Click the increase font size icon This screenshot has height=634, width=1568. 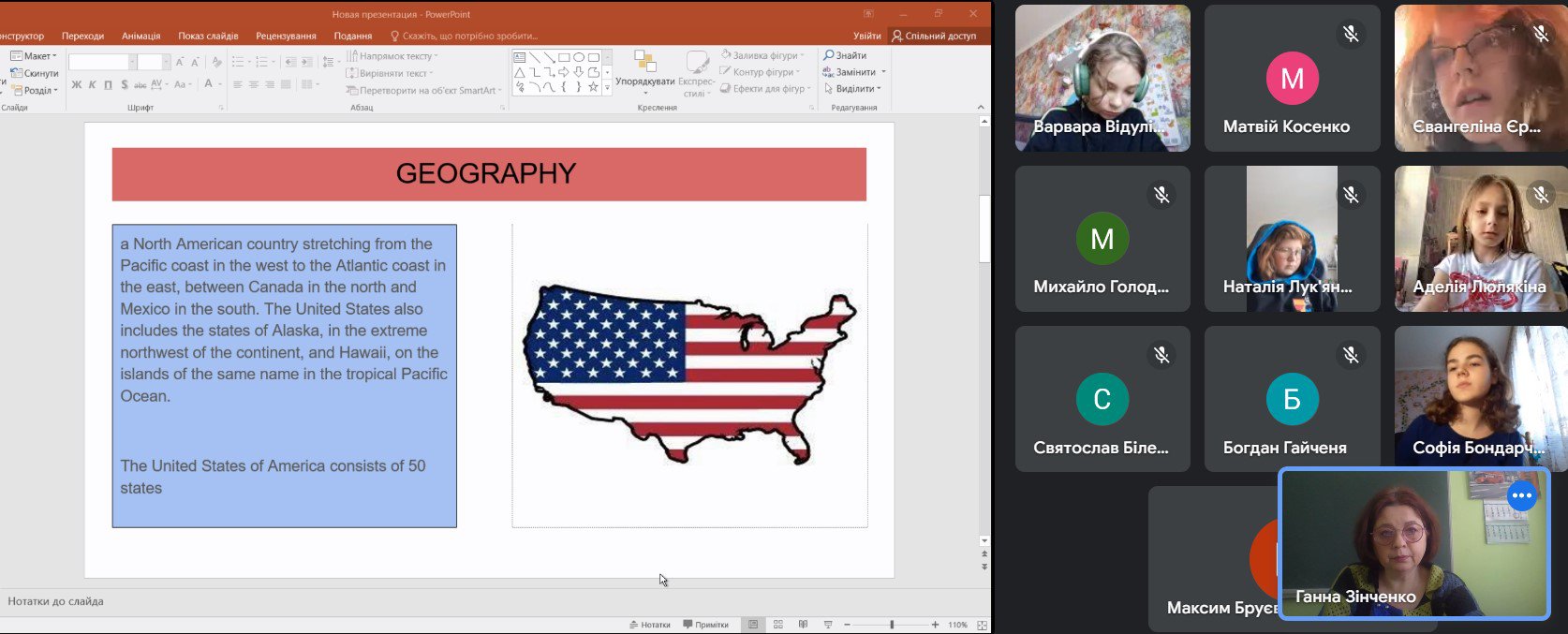point(180,62)
